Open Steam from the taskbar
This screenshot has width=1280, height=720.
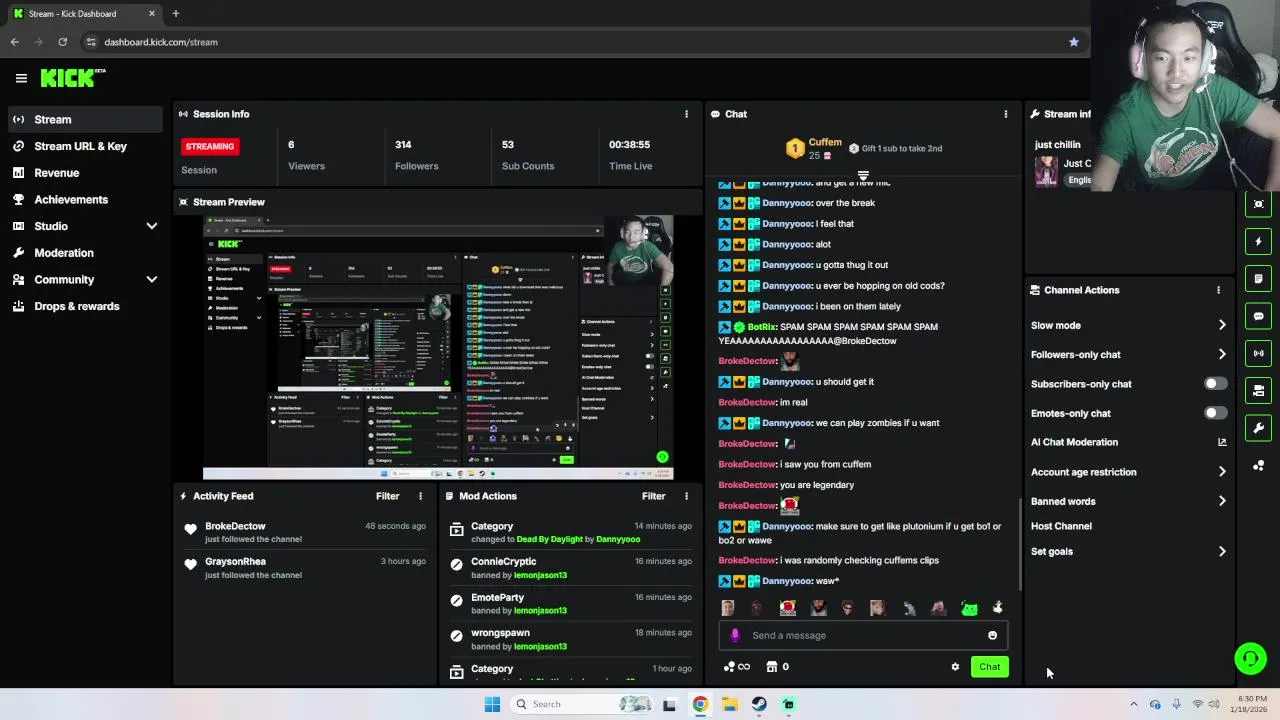[759, 704]
